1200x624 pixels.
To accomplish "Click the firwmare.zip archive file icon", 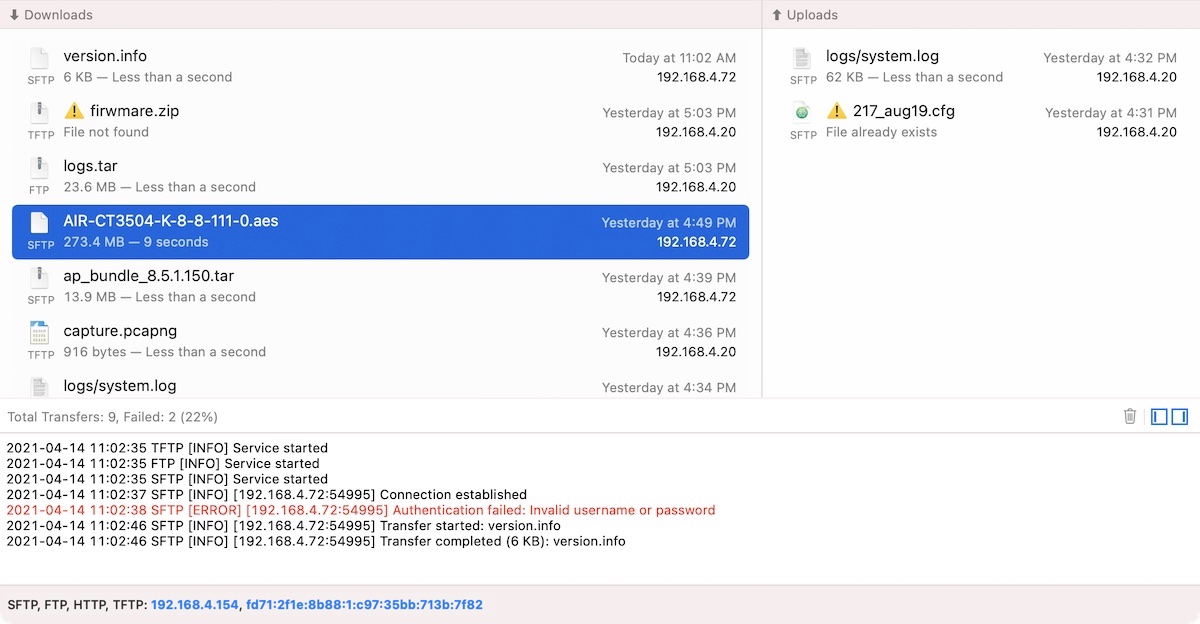I will (x=39, y=114).
